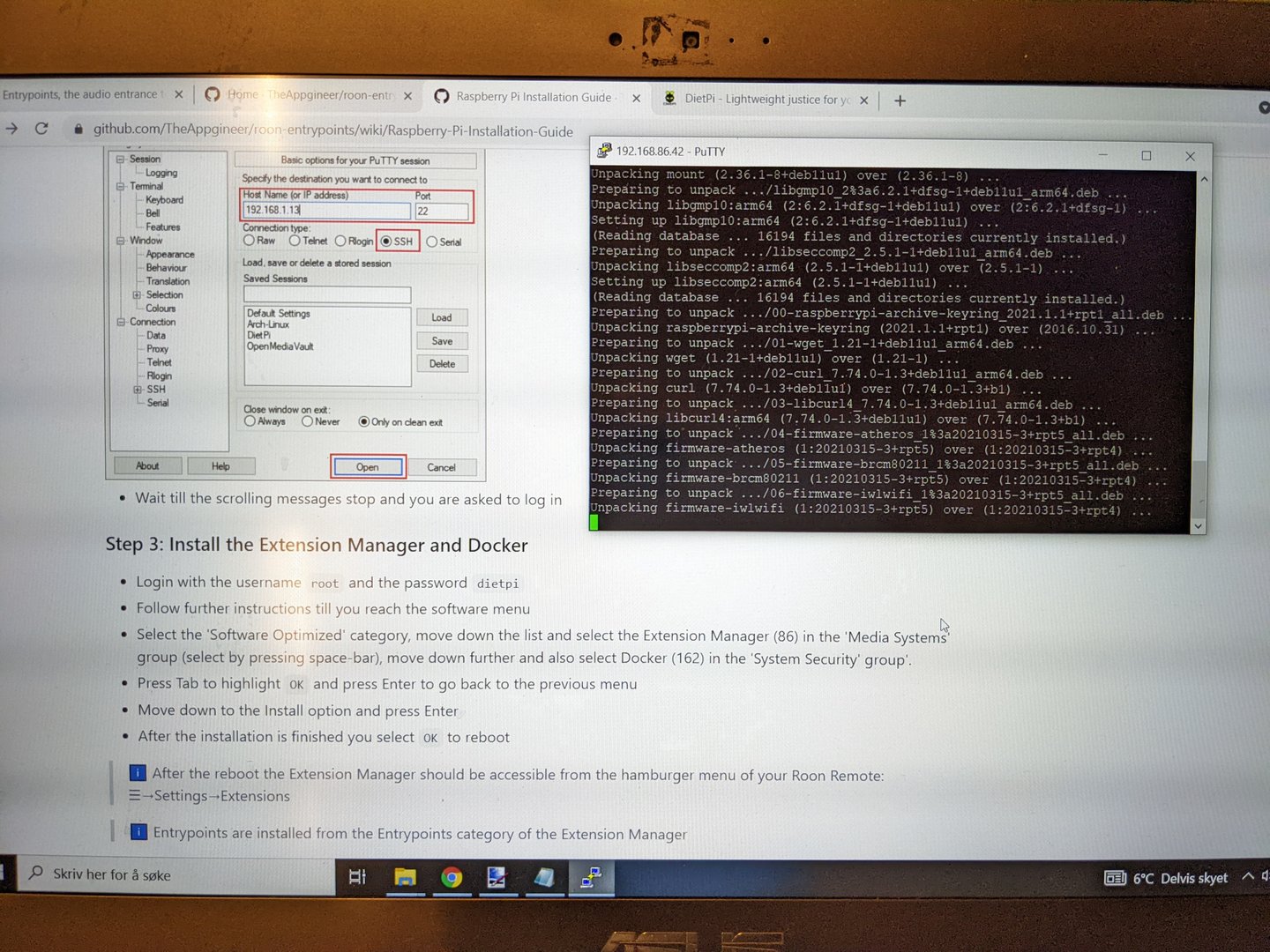1270x952 pixels.
Task: Click the Cancel button in guide image
Action: coord(441,467)
